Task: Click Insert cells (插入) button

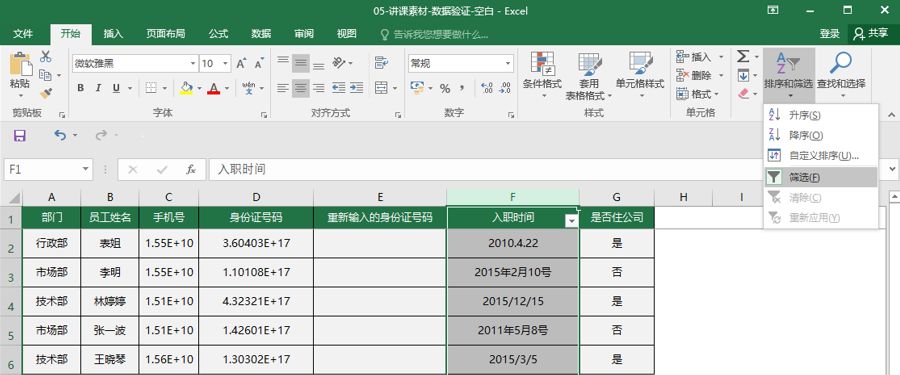Action: pyautogui.click(x=694, y=57)
